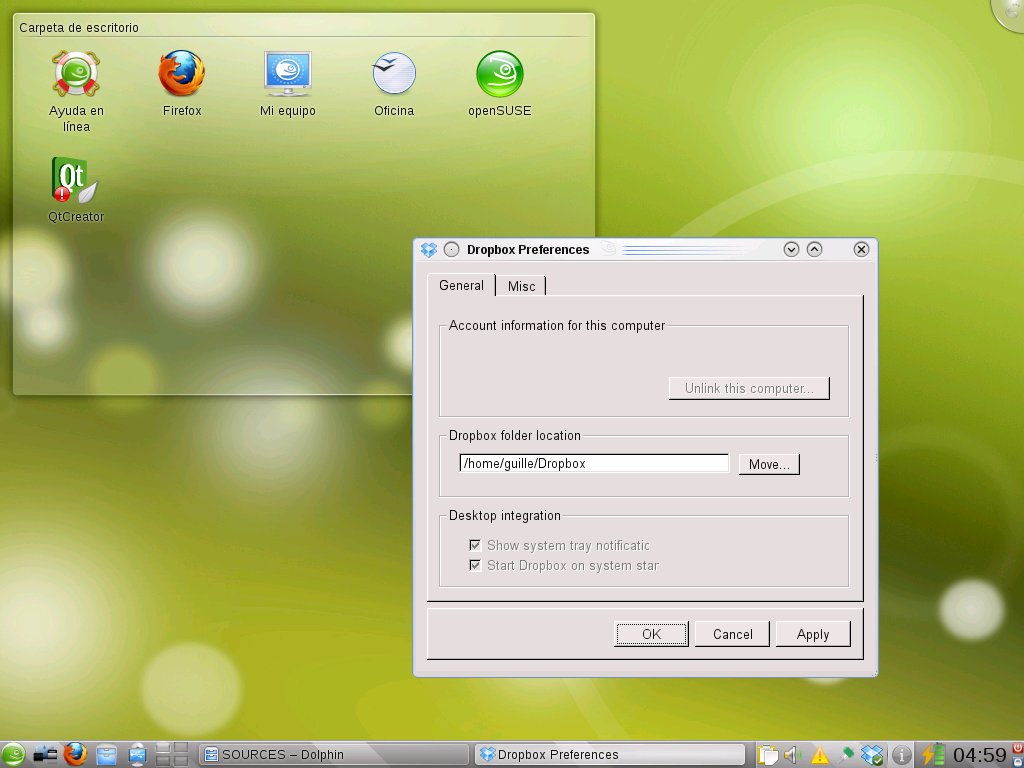Image resolution: width=1024 pixels, height=768 pixels.
Task: Confirm the preferences with OK
Action: tap(651, 634)
